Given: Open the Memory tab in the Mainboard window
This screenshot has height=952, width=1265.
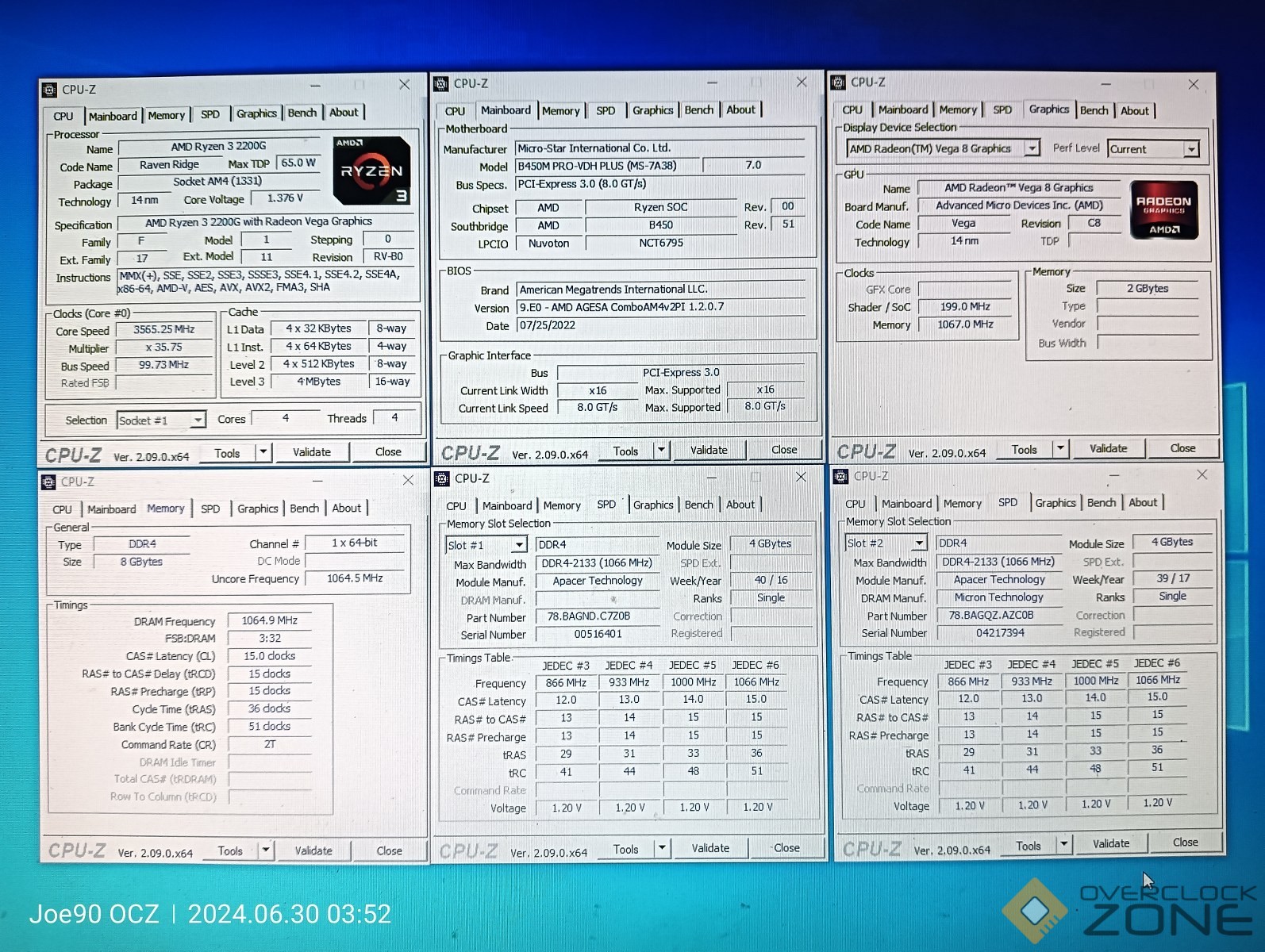Looking at the screenshot, I should pos(561,111).
